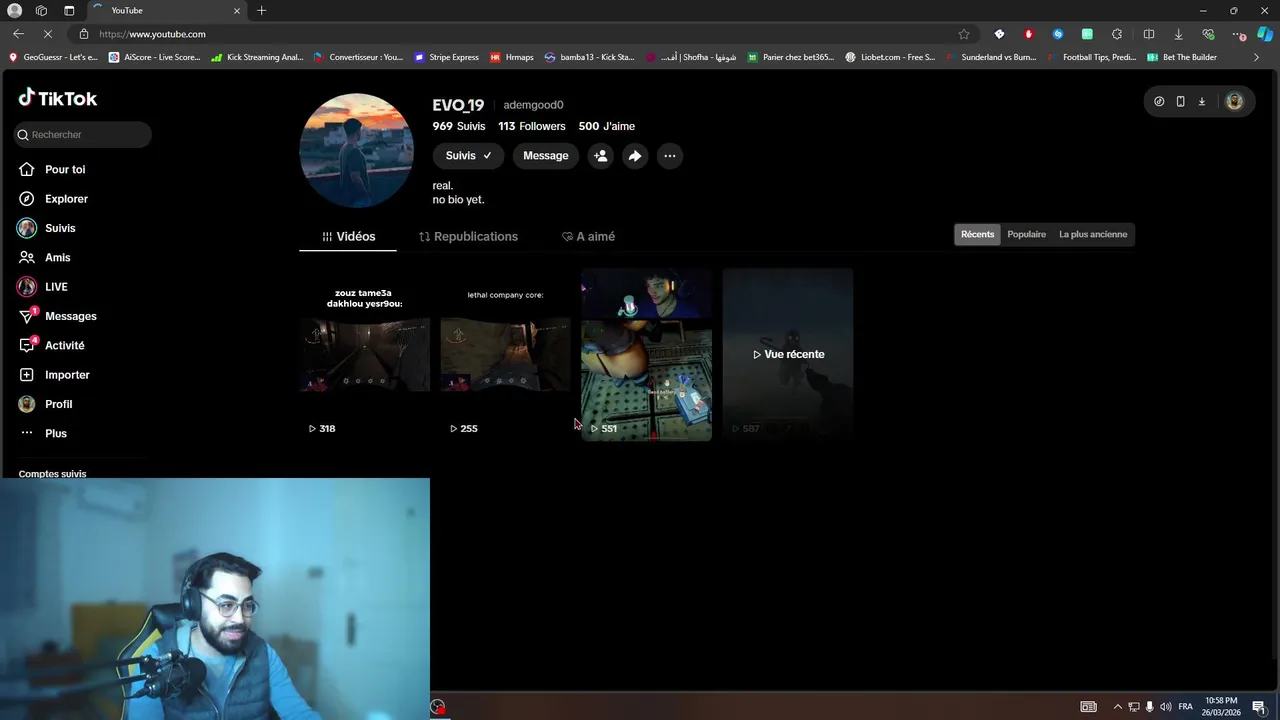
Task: Switch to the A aimé tab
Action: tap(588, 237)
